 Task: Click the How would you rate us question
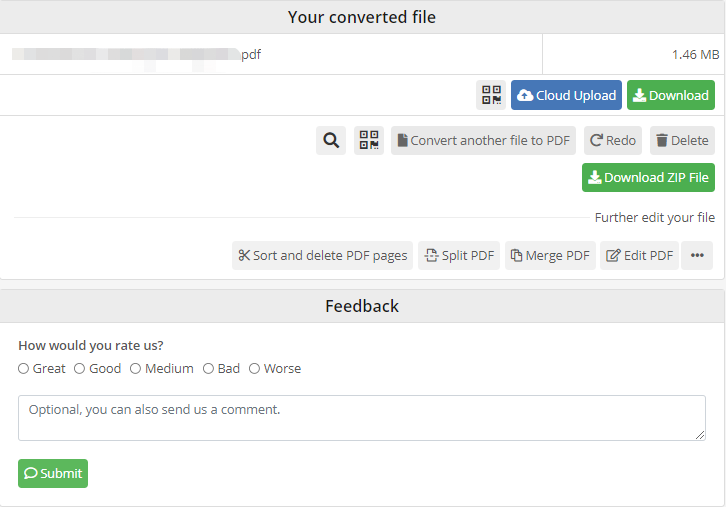tap(91, 345)
